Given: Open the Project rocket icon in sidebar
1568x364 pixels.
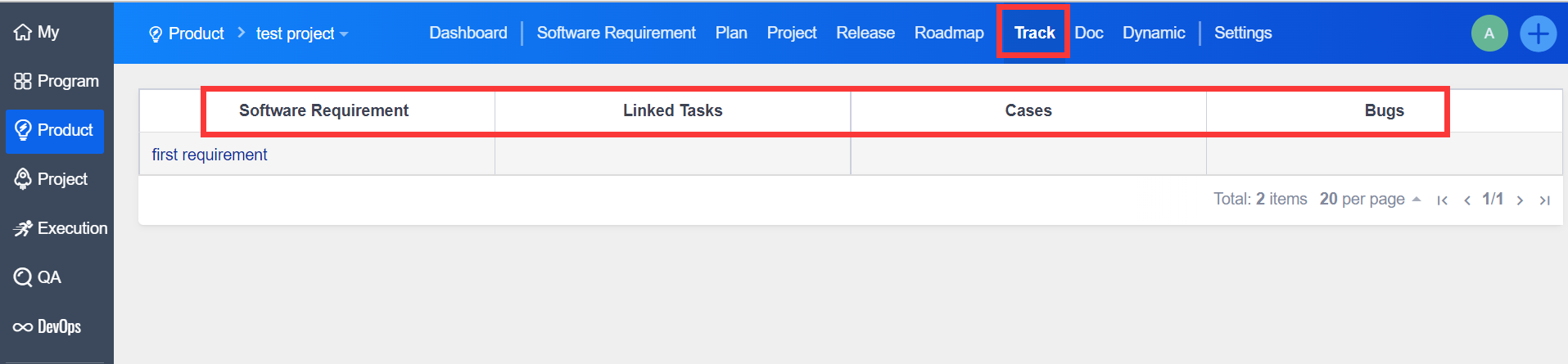Looking at the screenshot, I should 23,179.
